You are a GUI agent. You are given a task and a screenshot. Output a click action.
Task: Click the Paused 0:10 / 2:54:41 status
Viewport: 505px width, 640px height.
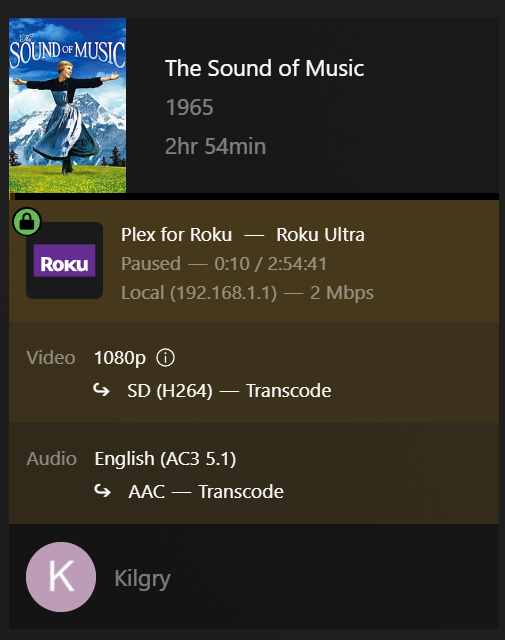[224, 264]
